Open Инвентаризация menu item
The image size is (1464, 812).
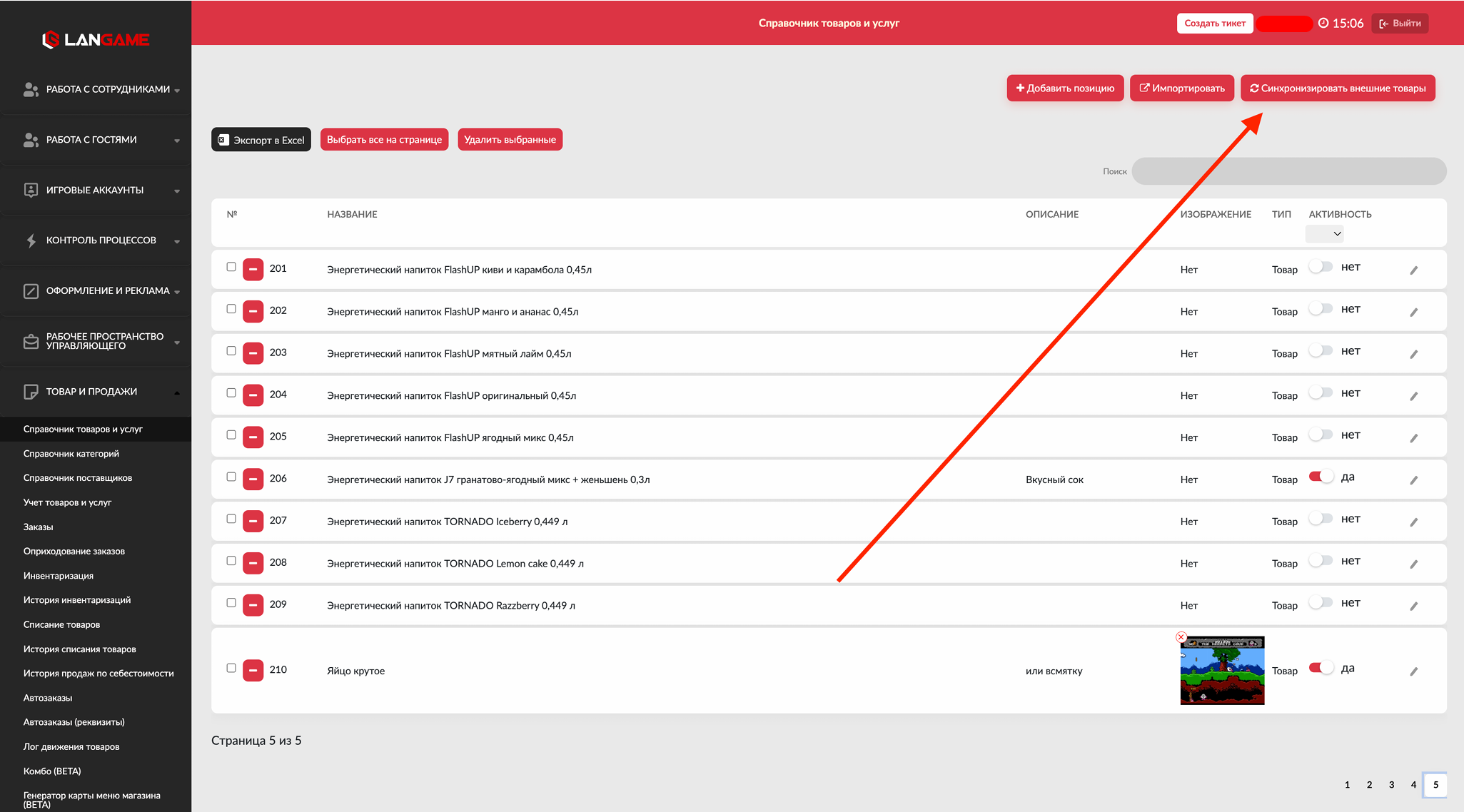pos(59,576)
